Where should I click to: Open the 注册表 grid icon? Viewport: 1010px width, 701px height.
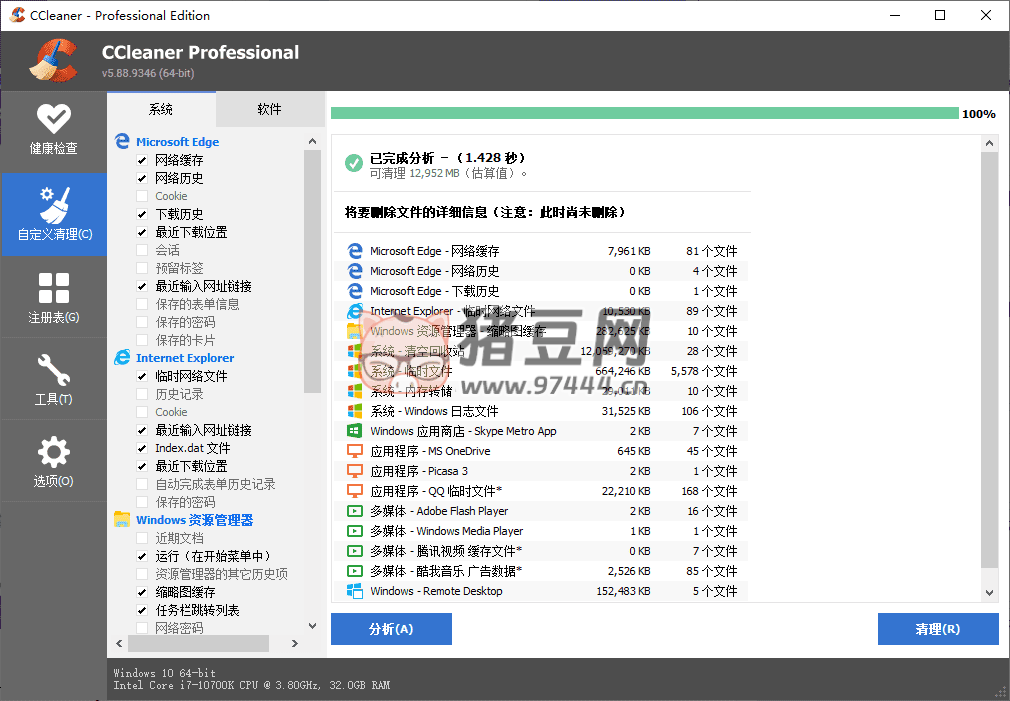(x=53, y=289)
